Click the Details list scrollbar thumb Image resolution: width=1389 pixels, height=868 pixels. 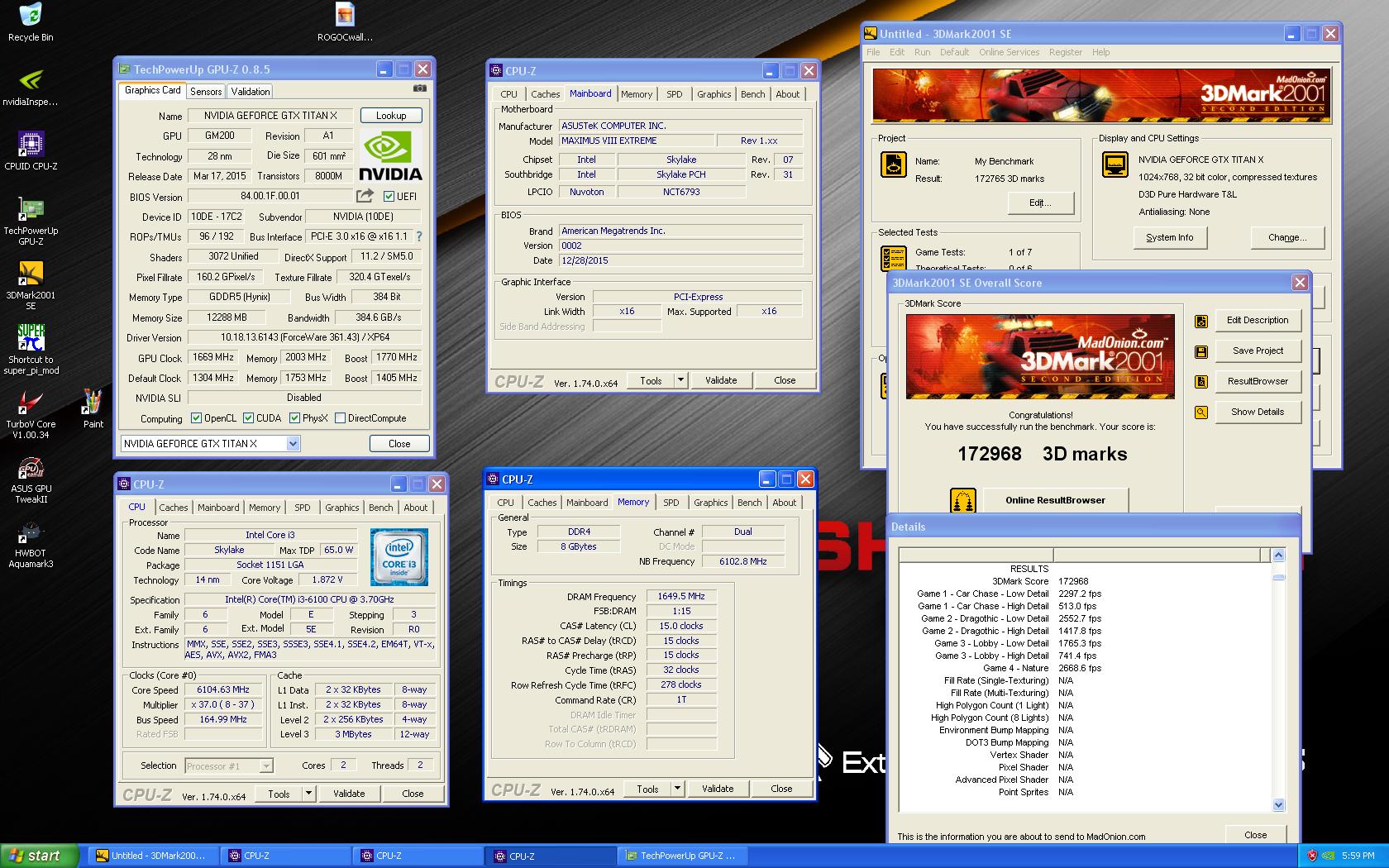(x=1278, y=577)
